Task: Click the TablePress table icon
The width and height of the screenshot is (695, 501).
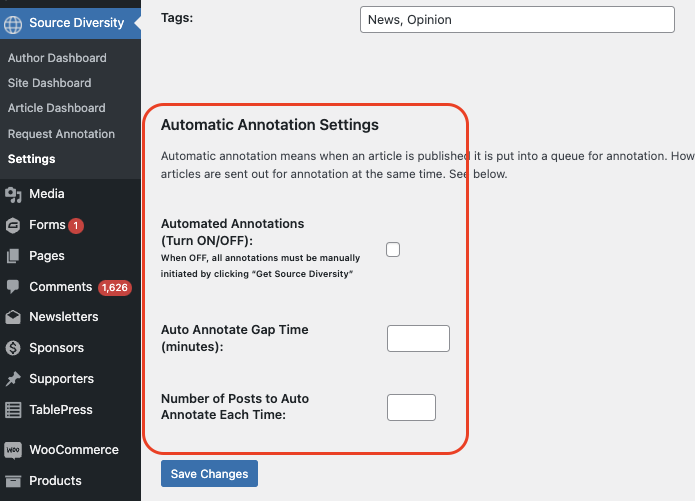Action: [14, 410]
